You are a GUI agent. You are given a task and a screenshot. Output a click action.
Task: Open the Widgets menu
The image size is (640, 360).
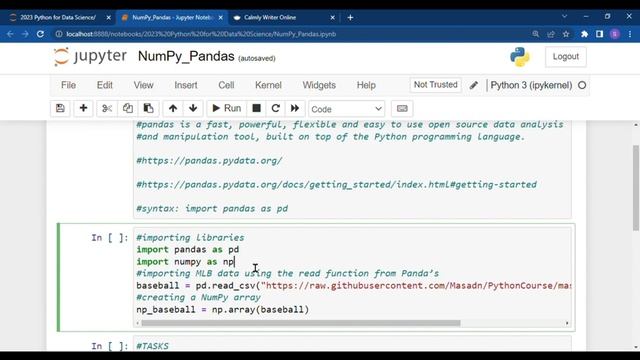[x=319, y=85]
